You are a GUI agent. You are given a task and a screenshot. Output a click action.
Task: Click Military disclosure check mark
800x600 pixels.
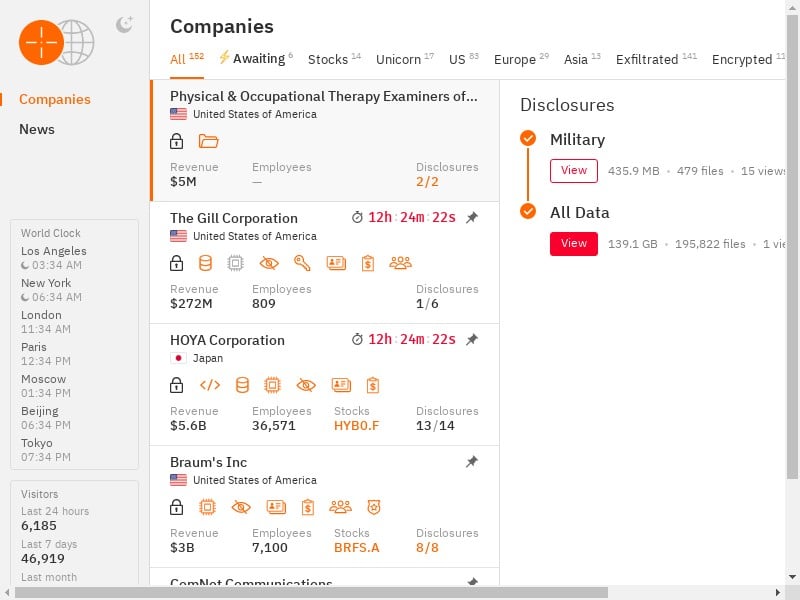click(528, 138)
